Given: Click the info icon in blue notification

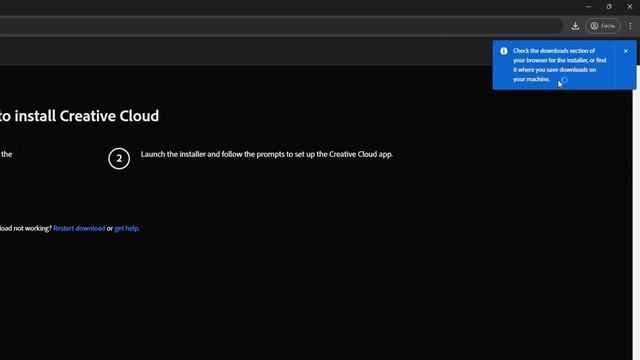Looking at the screenshot, I should click(504, 51).
